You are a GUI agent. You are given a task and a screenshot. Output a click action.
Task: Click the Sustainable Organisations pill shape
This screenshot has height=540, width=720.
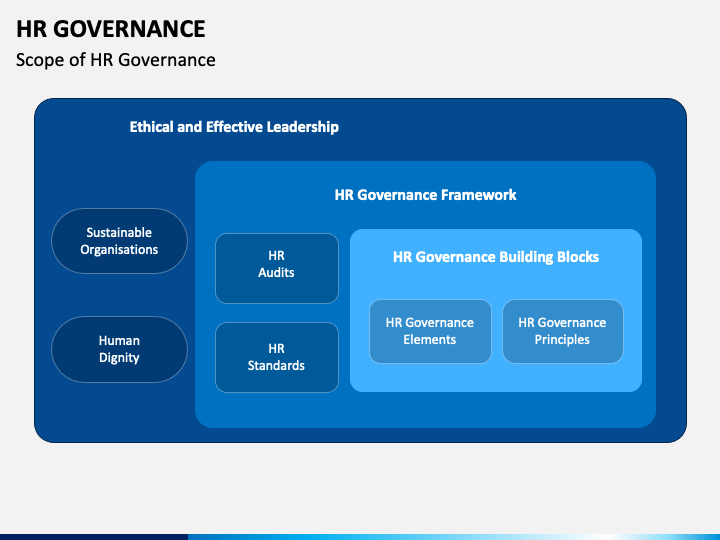(119, 241)
